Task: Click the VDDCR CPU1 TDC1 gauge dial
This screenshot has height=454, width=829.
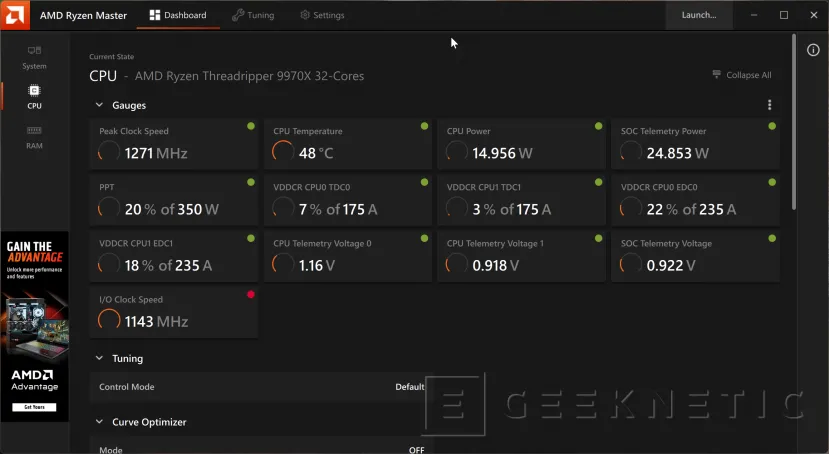Action: (457, 208)
